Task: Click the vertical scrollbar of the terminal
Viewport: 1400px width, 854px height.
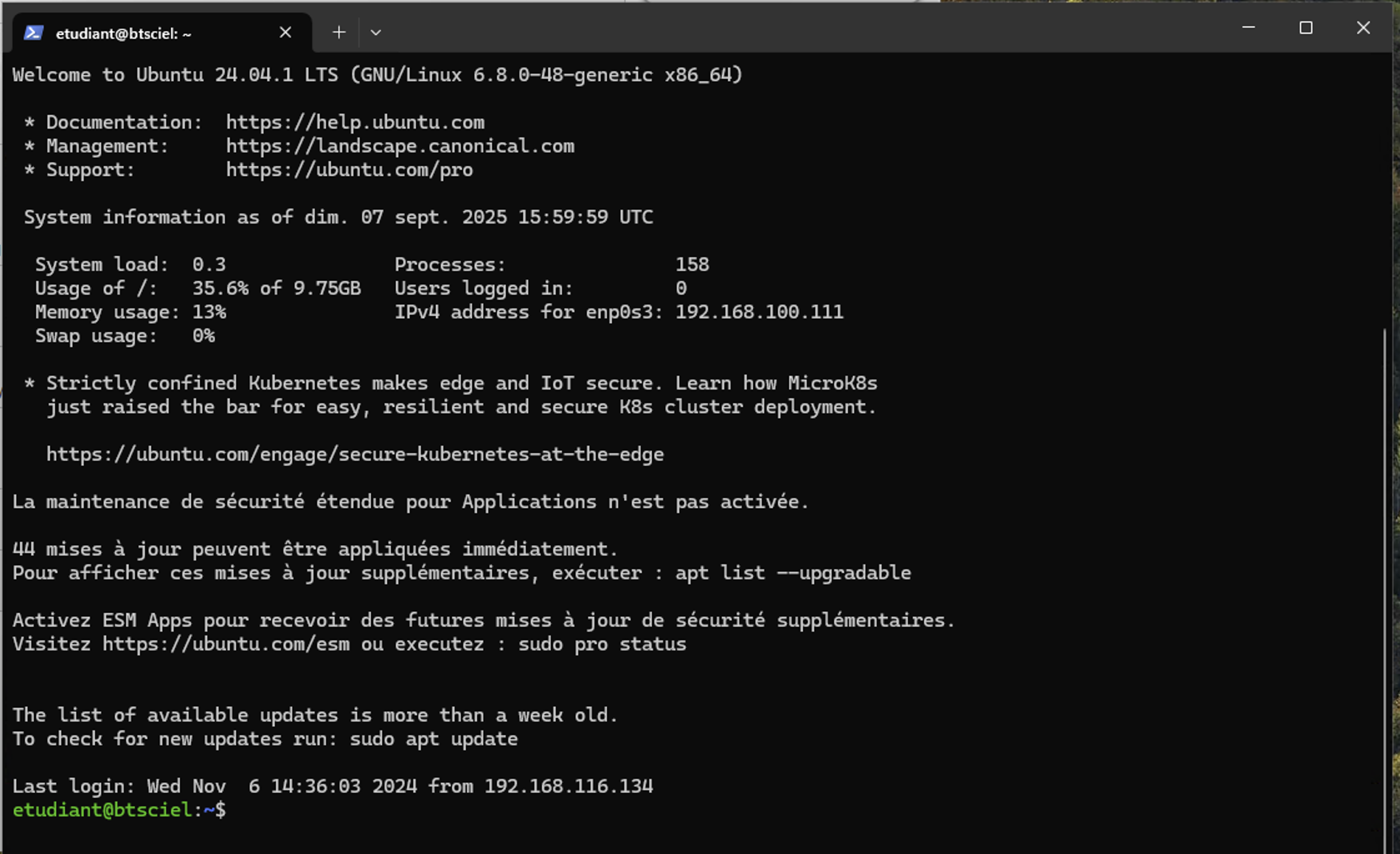Action: coord(1384,562)
